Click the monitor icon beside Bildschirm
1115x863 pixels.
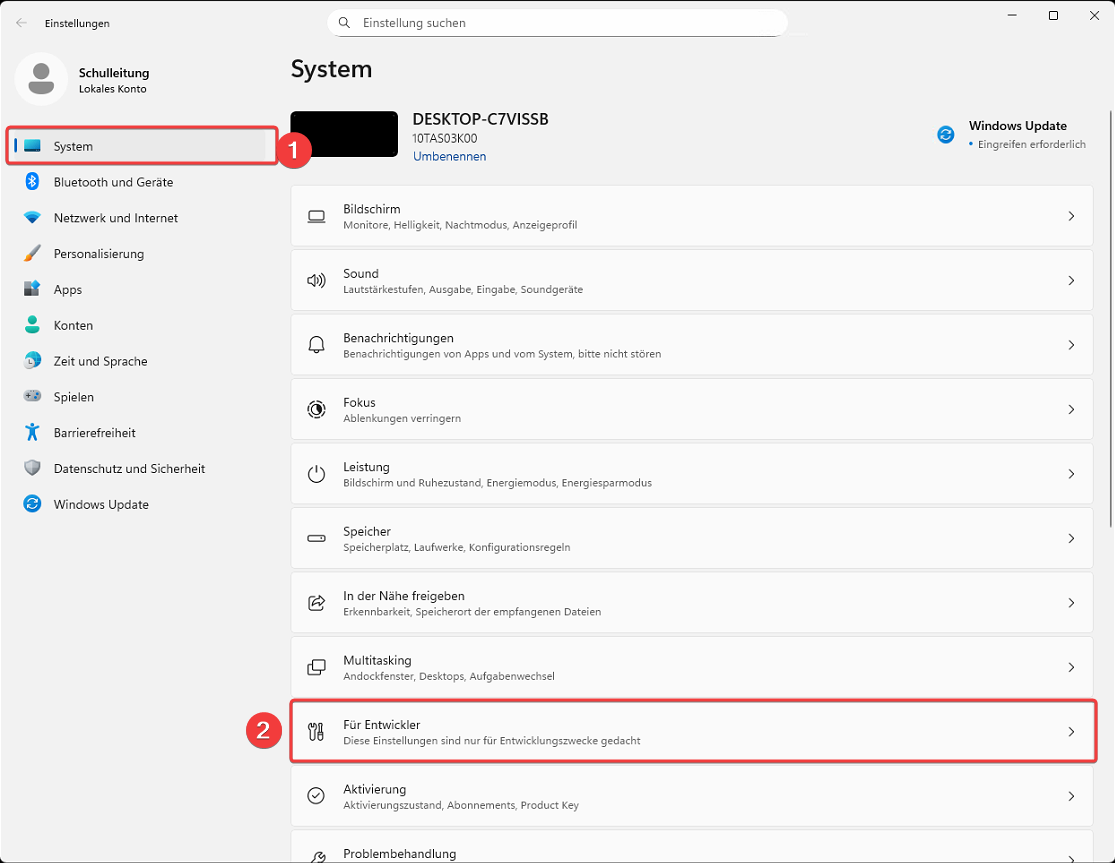[x=317, y=217]
